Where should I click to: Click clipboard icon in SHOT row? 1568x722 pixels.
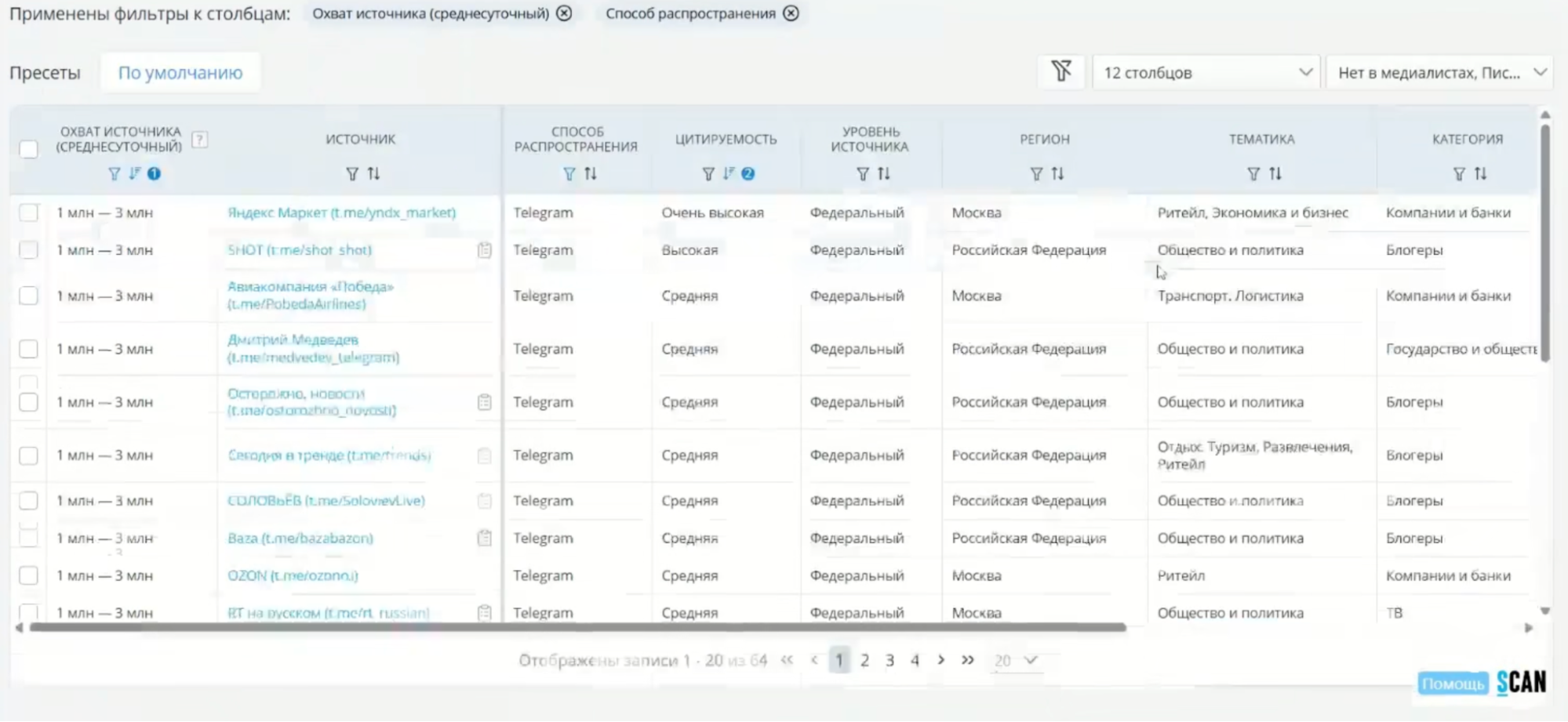(485, 250)
